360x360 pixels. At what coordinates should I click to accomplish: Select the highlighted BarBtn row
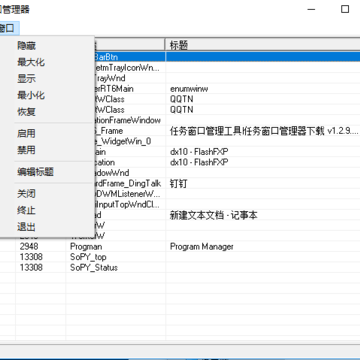(x=227, y=57)
